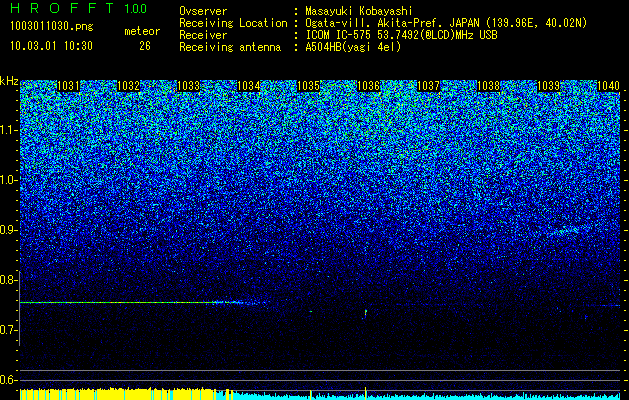Click the 0.8 kHz axis label
The height and width of the screenshot is (400, 629).
coord(8,280)
